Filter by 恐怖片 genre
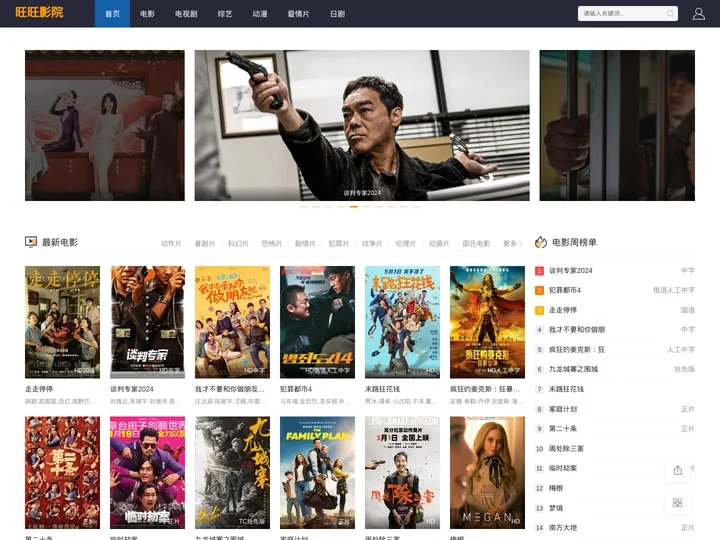This screenshot has height=540, width=720. click(x=272, y=243)
